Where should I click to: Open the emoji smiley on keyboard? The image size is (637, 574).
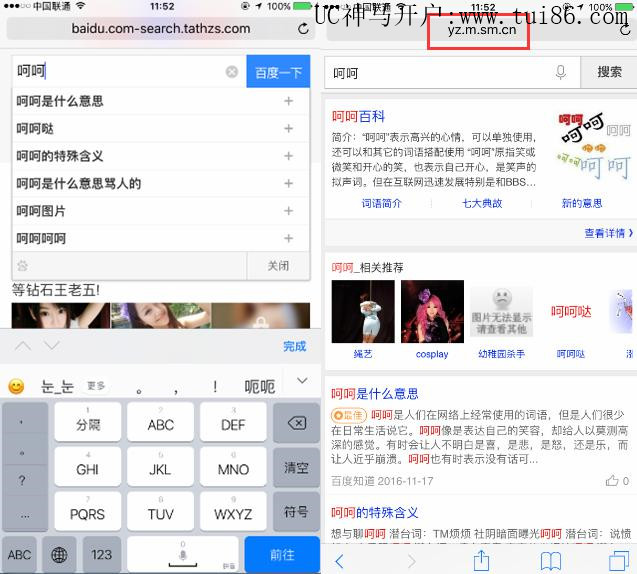[16, 386]
